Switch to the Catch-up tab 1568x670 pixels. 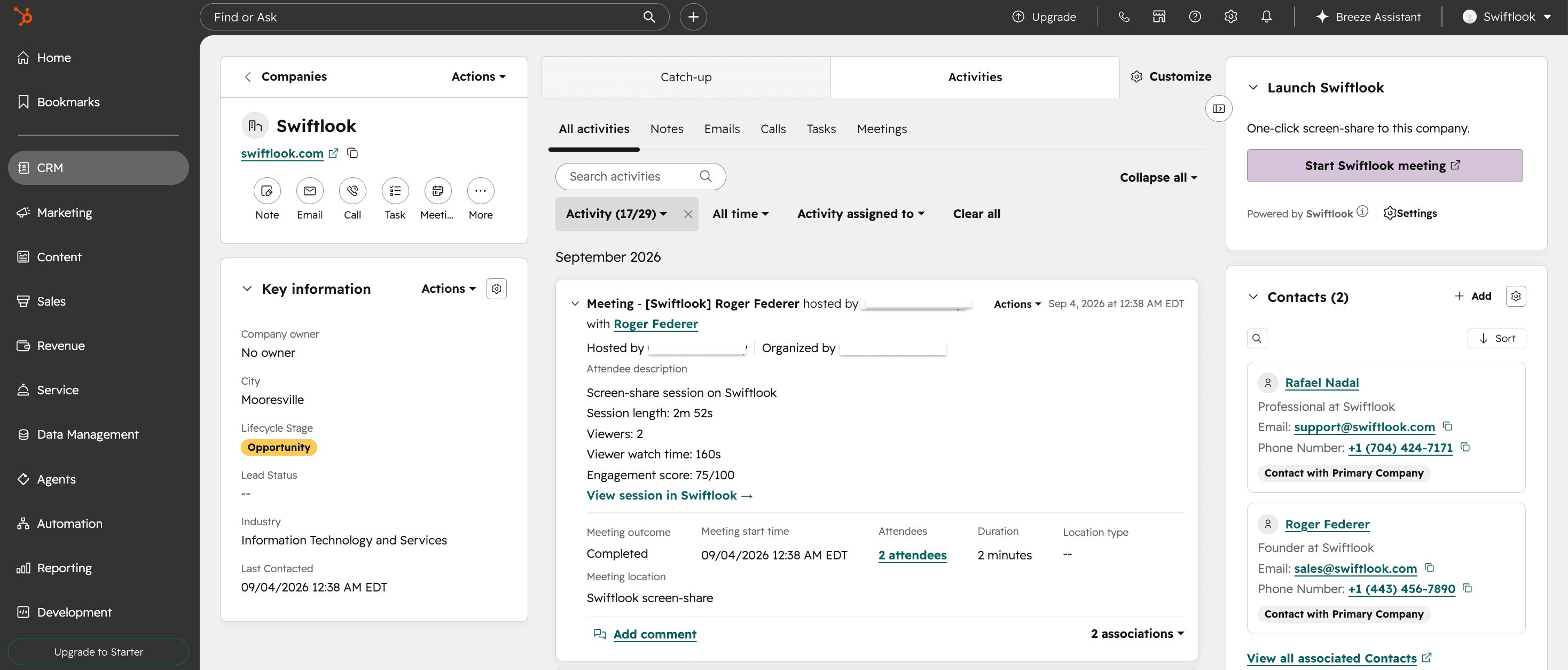click(686, 77)
